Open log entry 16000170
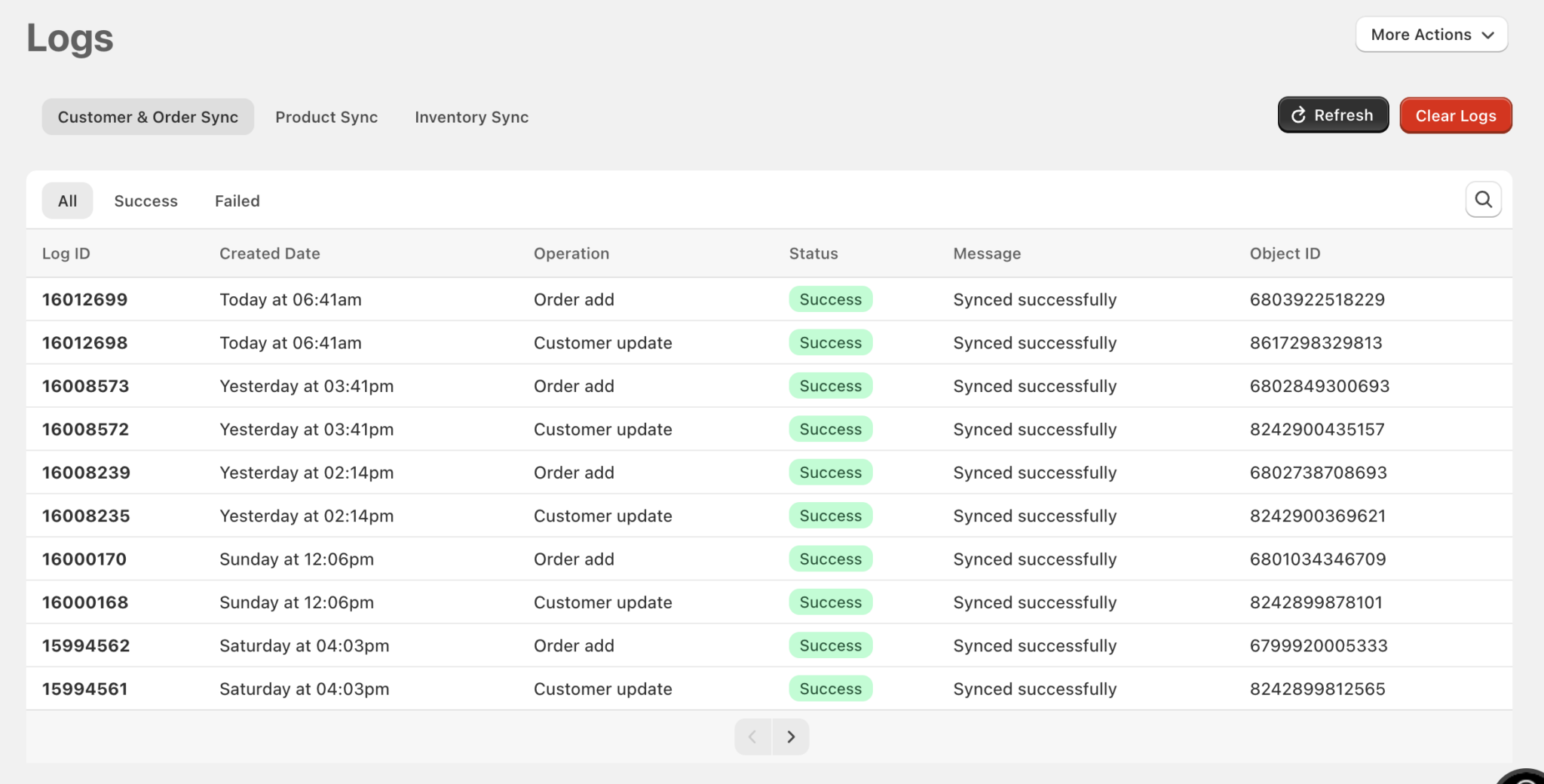Viewport: 1544px width, 784px height. tap(84, 559)
